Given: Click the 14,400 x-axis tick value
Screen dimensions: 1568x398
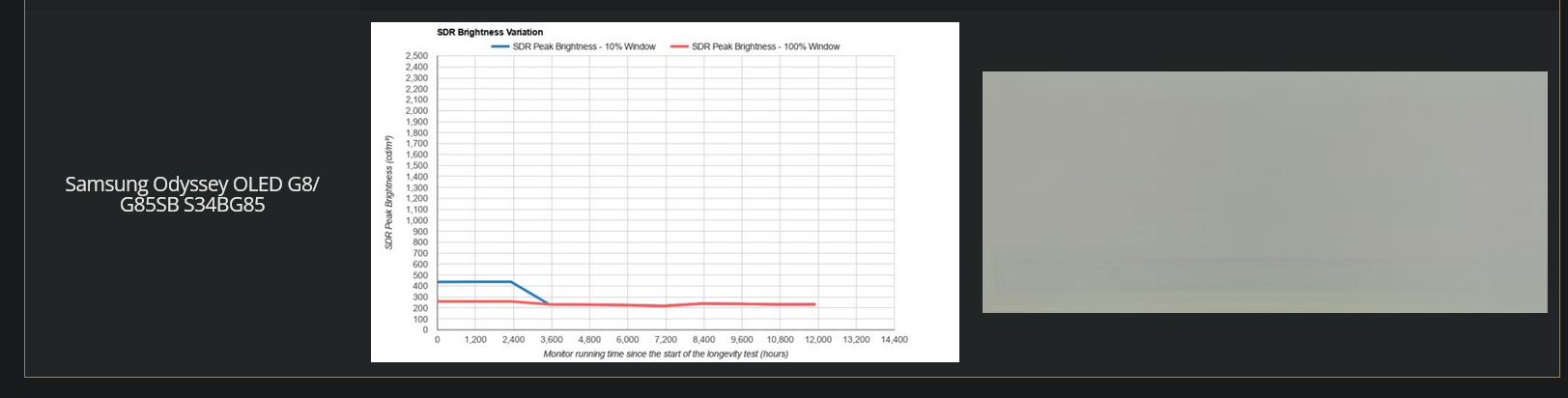Looking at the screenshot, I should (x=894, y=340).
